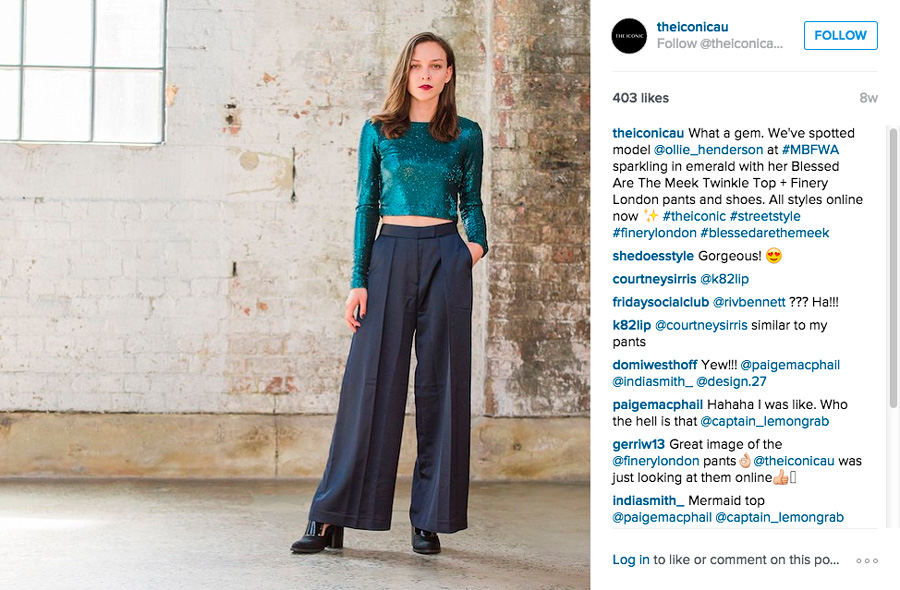Open the @ollie_henderson mention
Image resolution: width=900 pixels, height=590 pixels.
tap(708, 150)
